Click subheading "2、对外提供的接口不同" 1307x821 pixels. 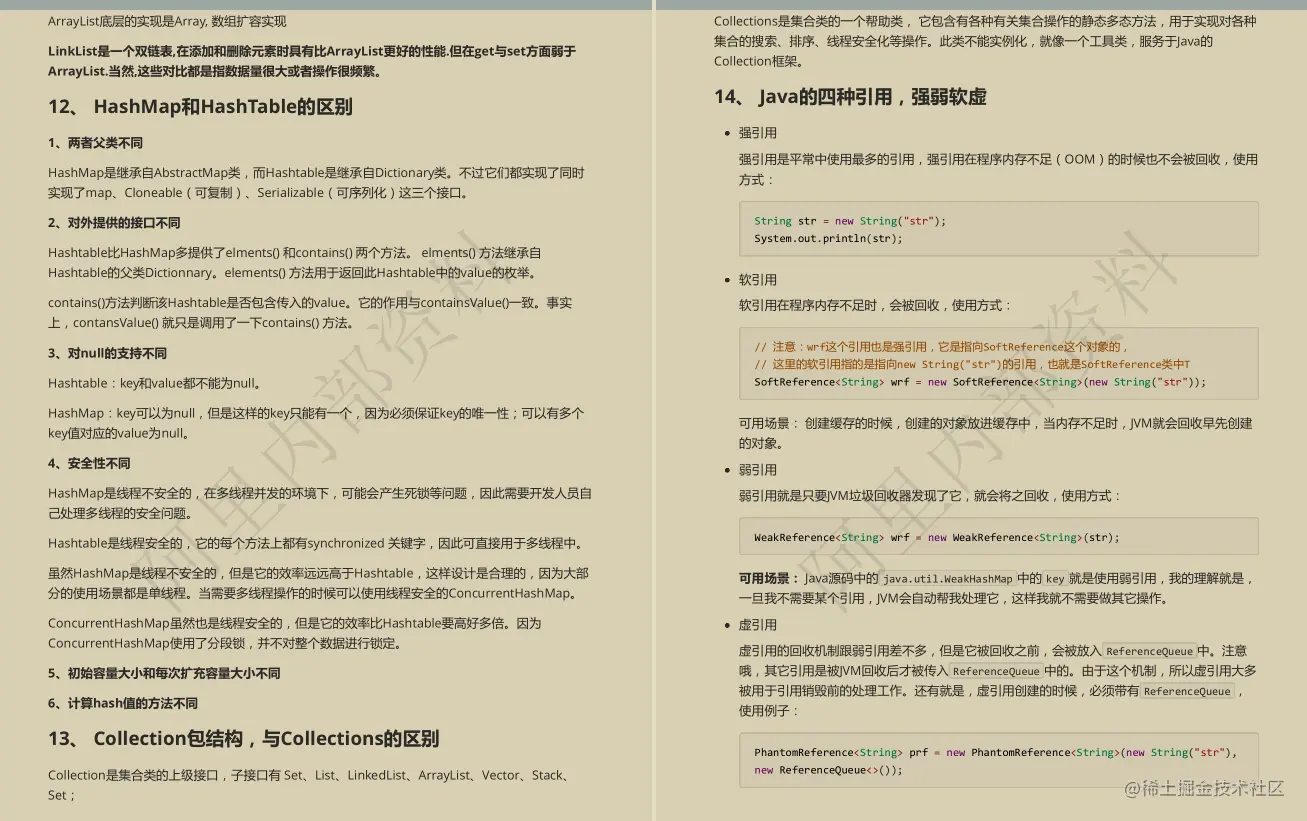(114, 223)
